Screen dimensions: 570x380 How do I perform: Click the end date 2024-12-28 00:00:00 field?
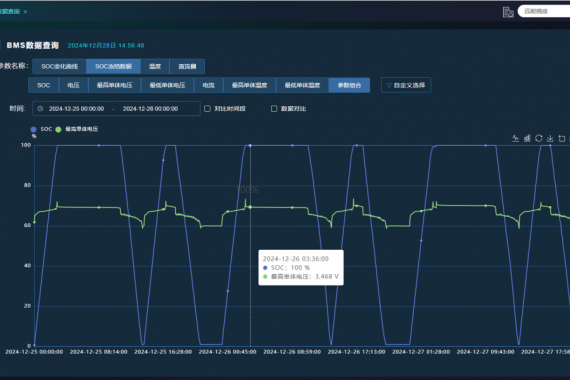click(x=150, y=109)
